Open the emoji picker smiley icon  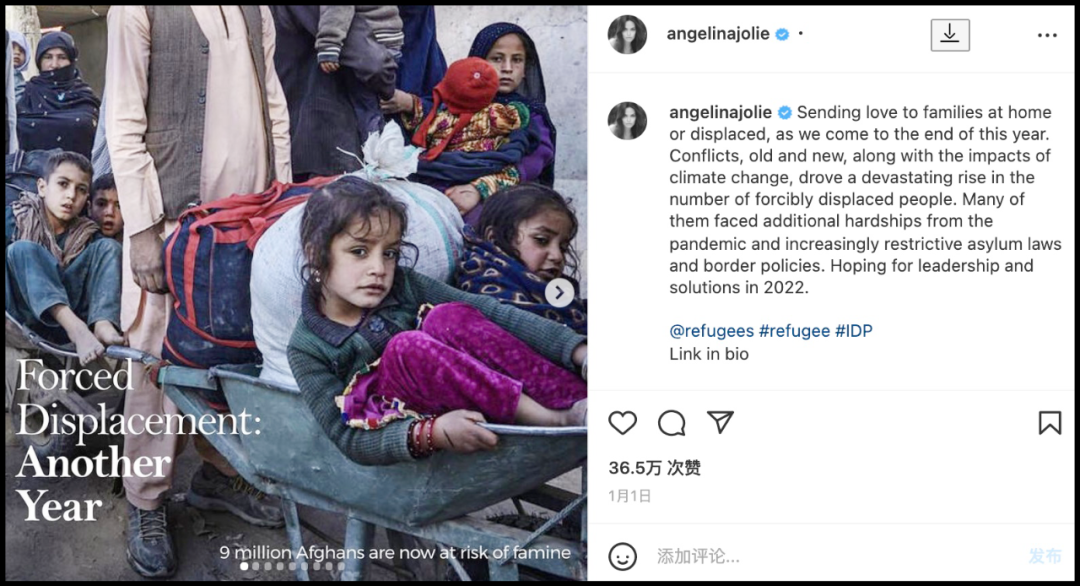click(x=623, y=556)
